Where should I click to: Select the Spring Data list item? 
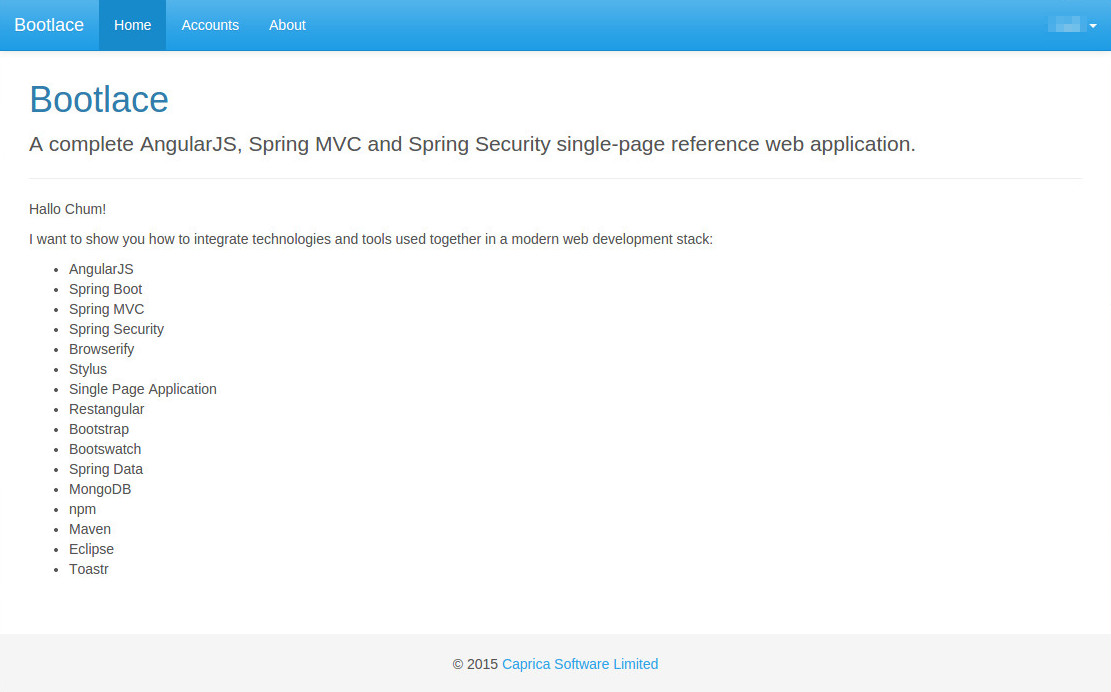pyautogui.click(x=106, y=469)
